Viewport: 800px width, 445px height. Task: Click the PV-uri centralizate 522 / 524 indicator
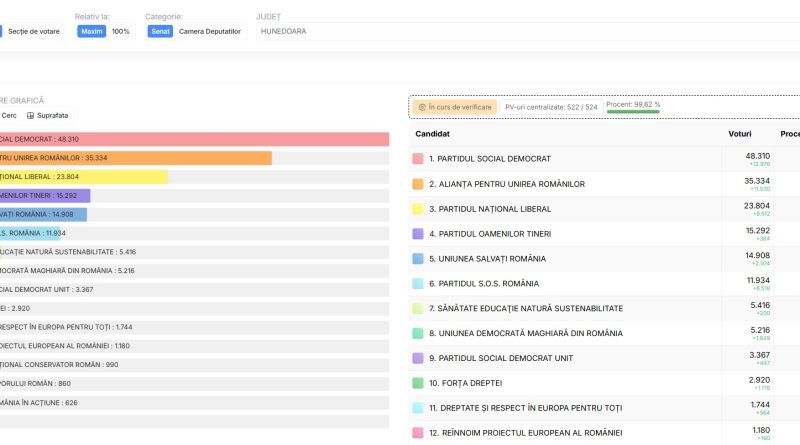click(551, 105)
